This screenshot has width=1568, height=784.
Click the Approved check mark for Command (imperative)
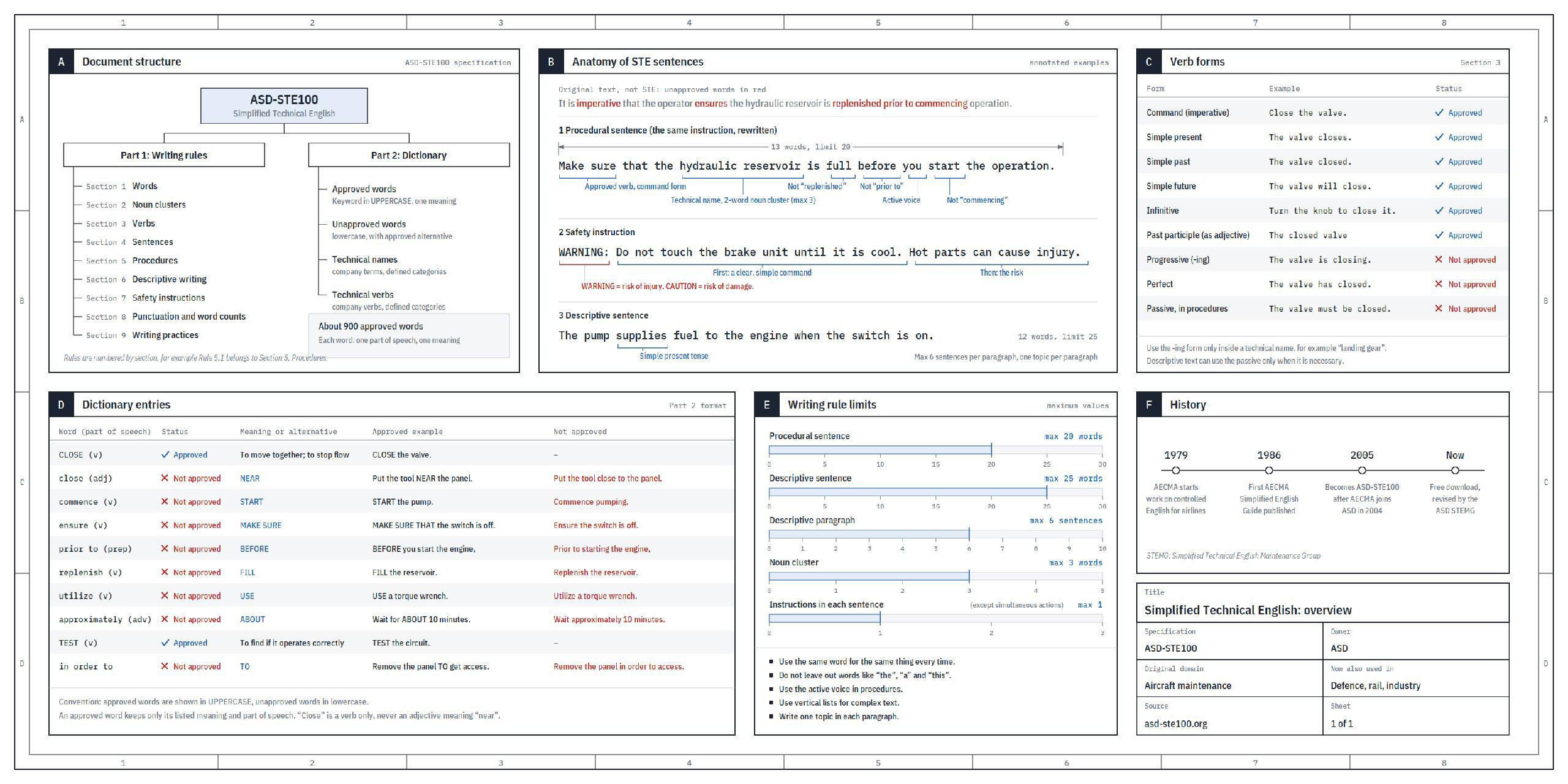1439,113
